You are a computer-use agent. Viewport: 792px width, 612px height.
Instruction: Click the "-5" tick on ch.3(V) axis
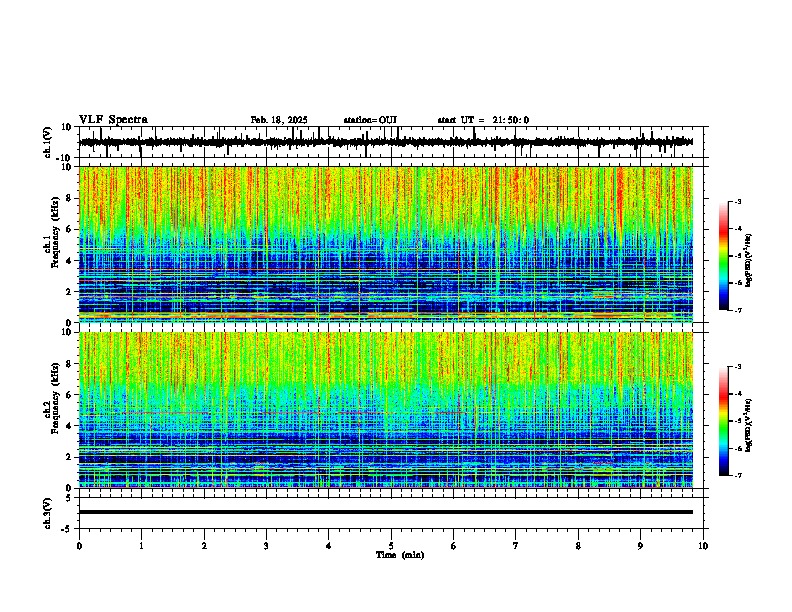click(67, 529)
